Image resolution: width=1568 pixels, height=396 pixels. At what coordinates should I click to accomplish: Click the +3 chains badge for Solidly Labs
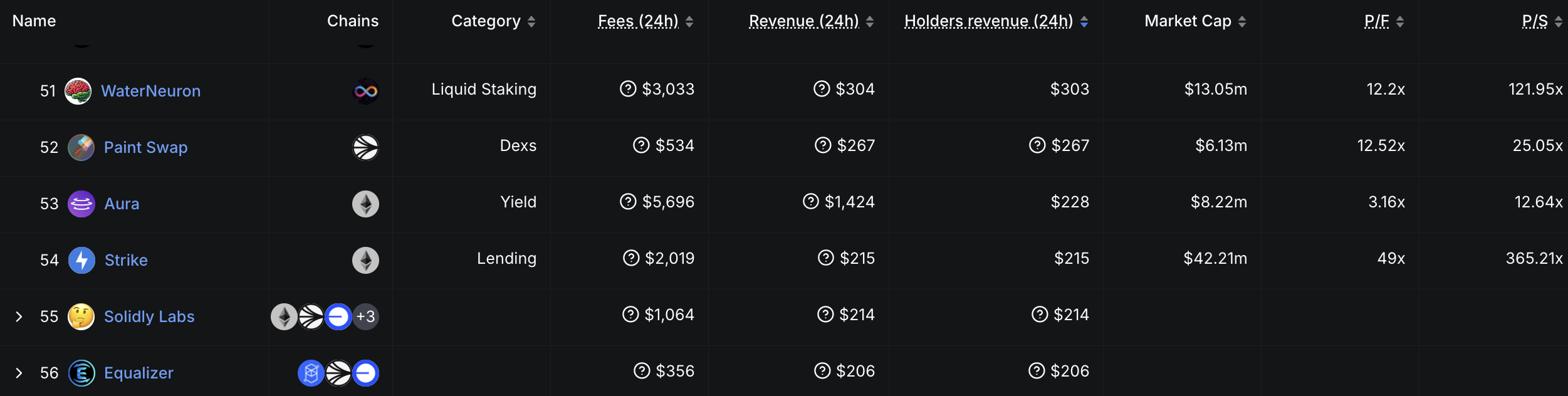(x=365, y=316)
